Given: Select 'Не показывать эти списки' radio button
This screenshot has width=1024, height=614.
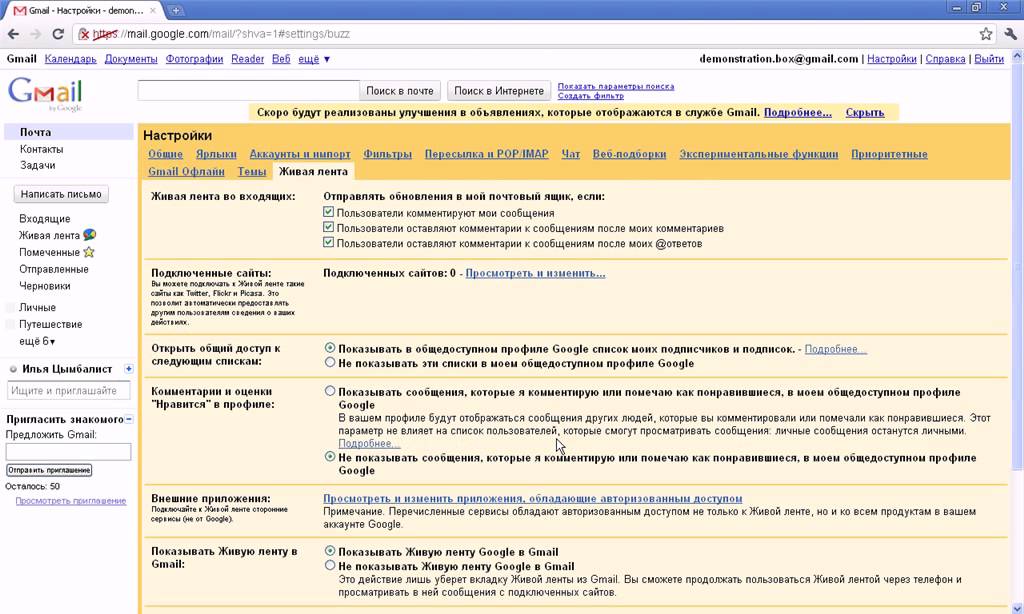Looking at the screenshot, I should [x=330, y=363].
